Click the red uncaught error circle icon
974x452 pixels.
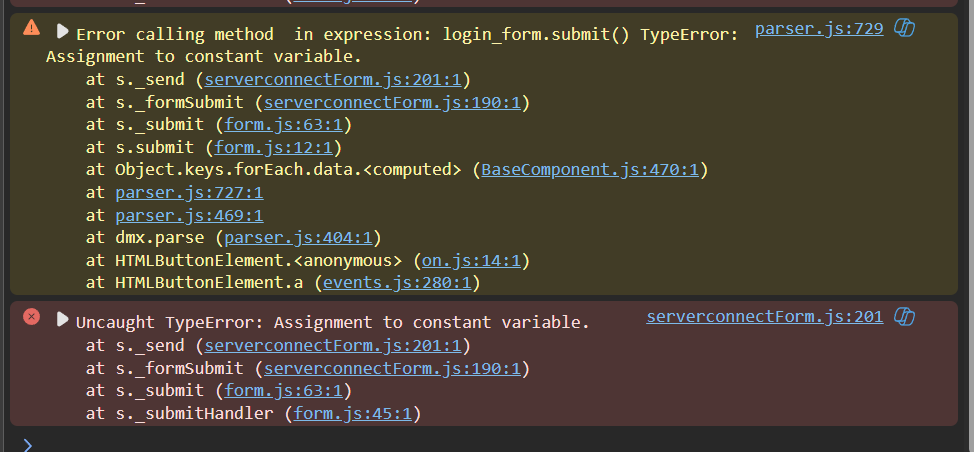click(32, 317)
